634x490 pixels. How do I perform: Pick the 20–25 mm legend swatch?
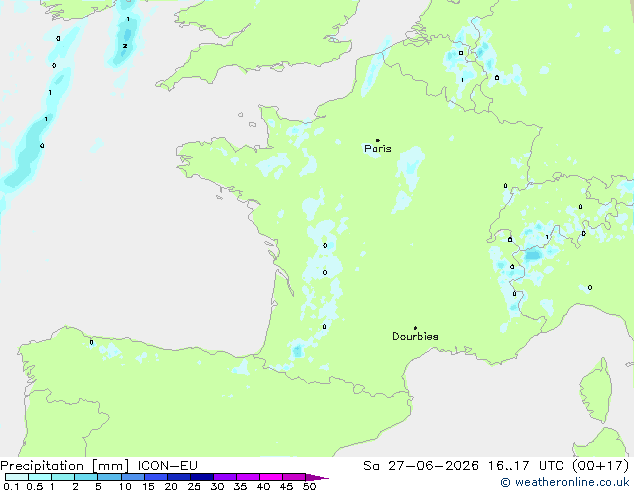coord(179,477)
